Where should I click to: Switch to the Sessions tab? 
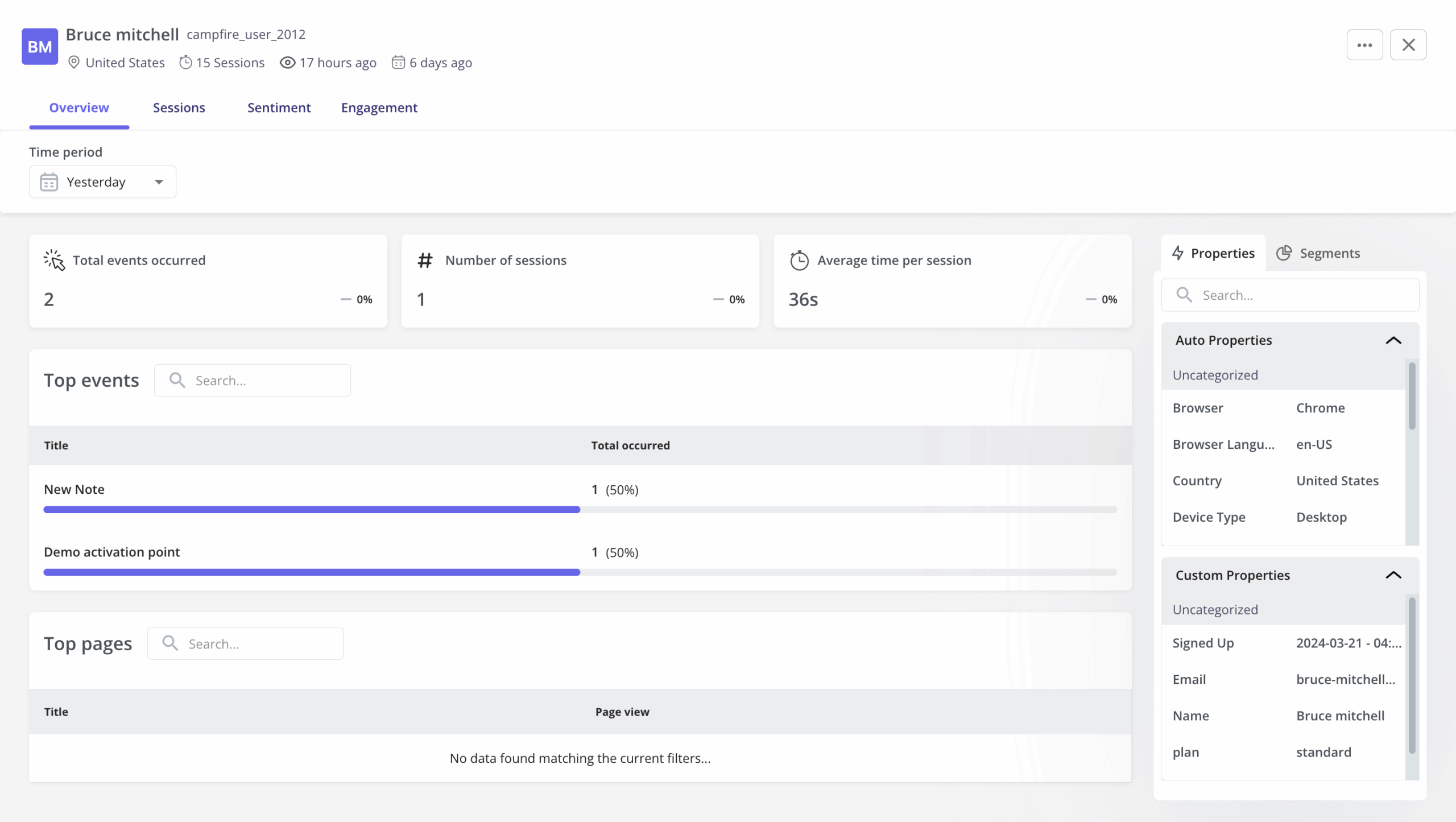179,108
